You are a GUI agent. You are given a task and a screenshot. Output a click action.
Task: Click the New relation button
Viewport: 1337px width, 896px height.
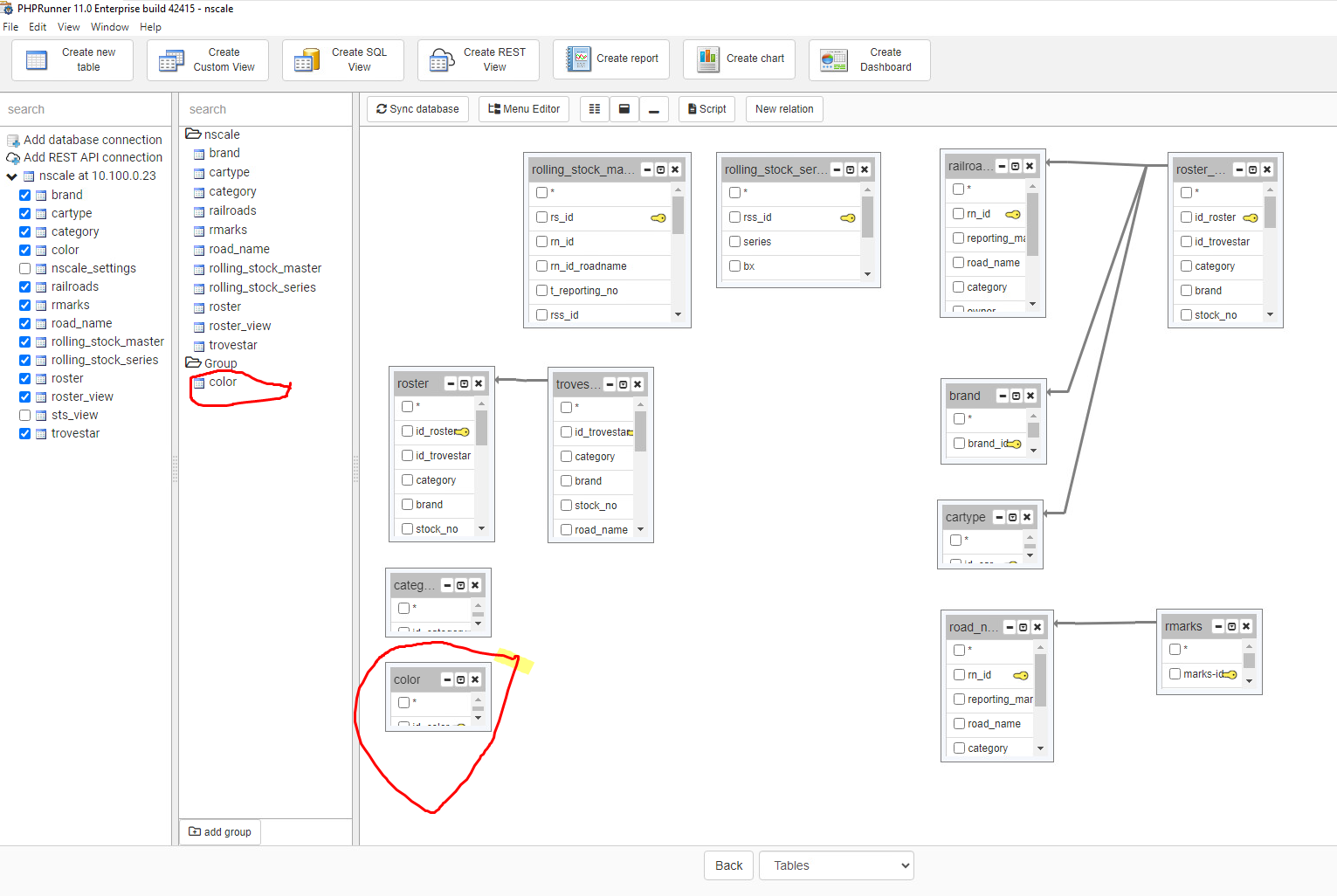point(784,109)
